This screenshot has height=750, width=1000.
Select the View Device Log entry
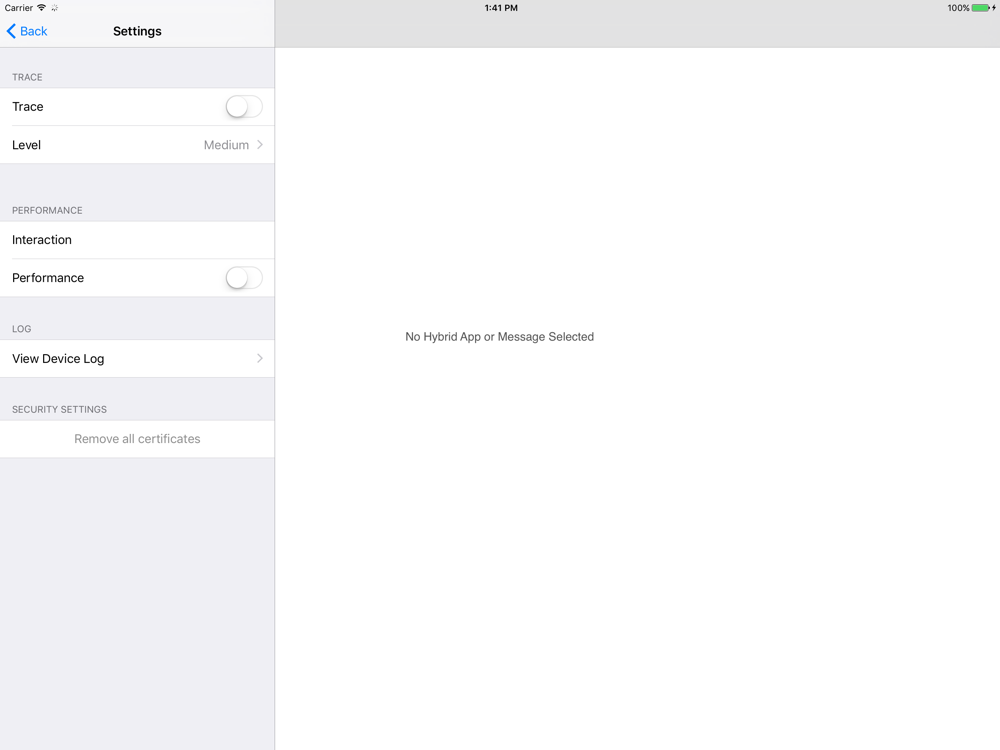pyautogui.click(x=137, y=358)
